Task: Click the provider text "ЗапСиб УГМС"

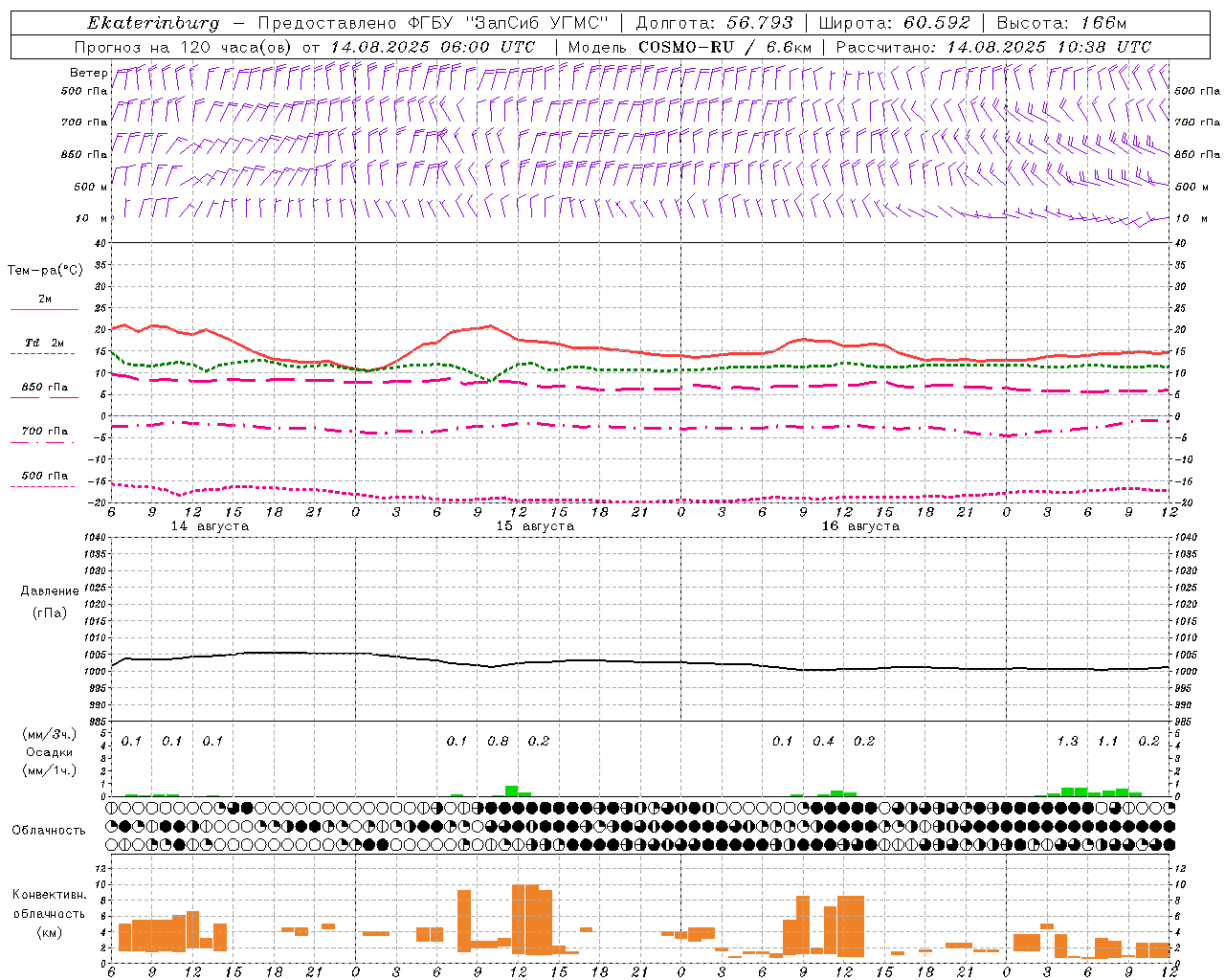Action: [x=538, y=23]
